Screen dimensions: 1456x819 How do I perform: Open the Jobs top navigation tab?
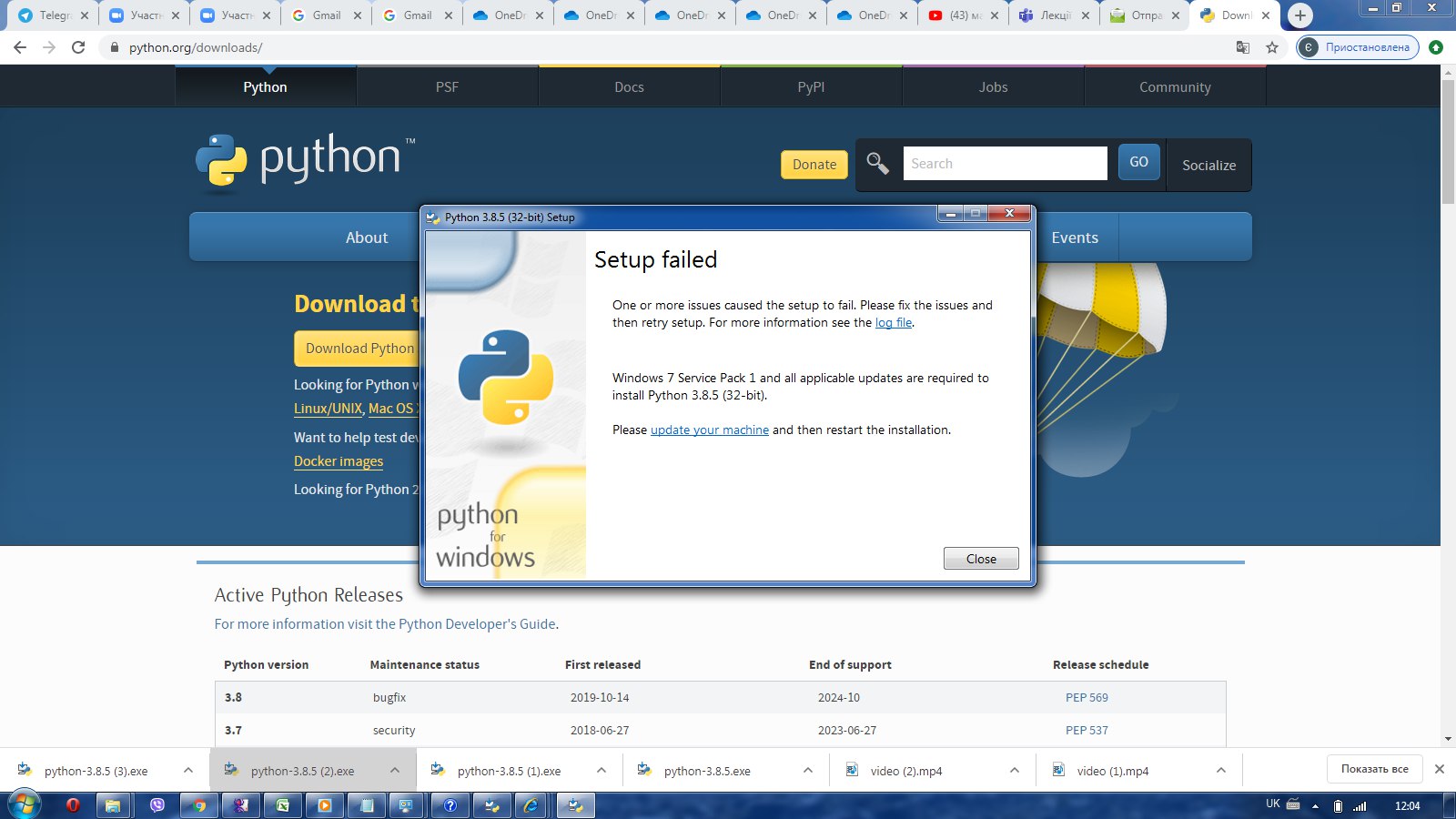pos(993,87)
